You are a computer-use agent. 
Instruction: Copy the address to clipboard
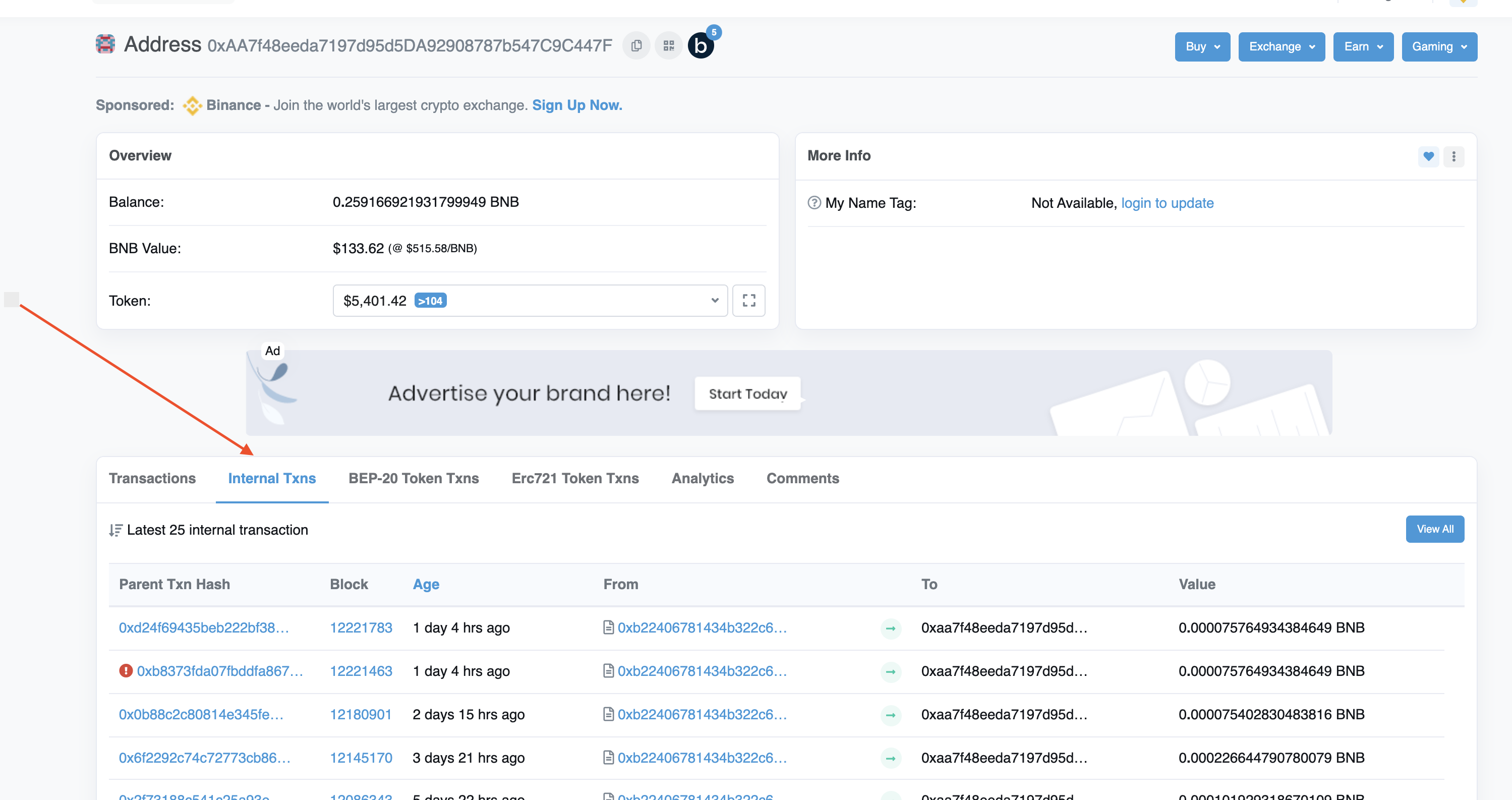pyautogui.click(x=636, y=45)
